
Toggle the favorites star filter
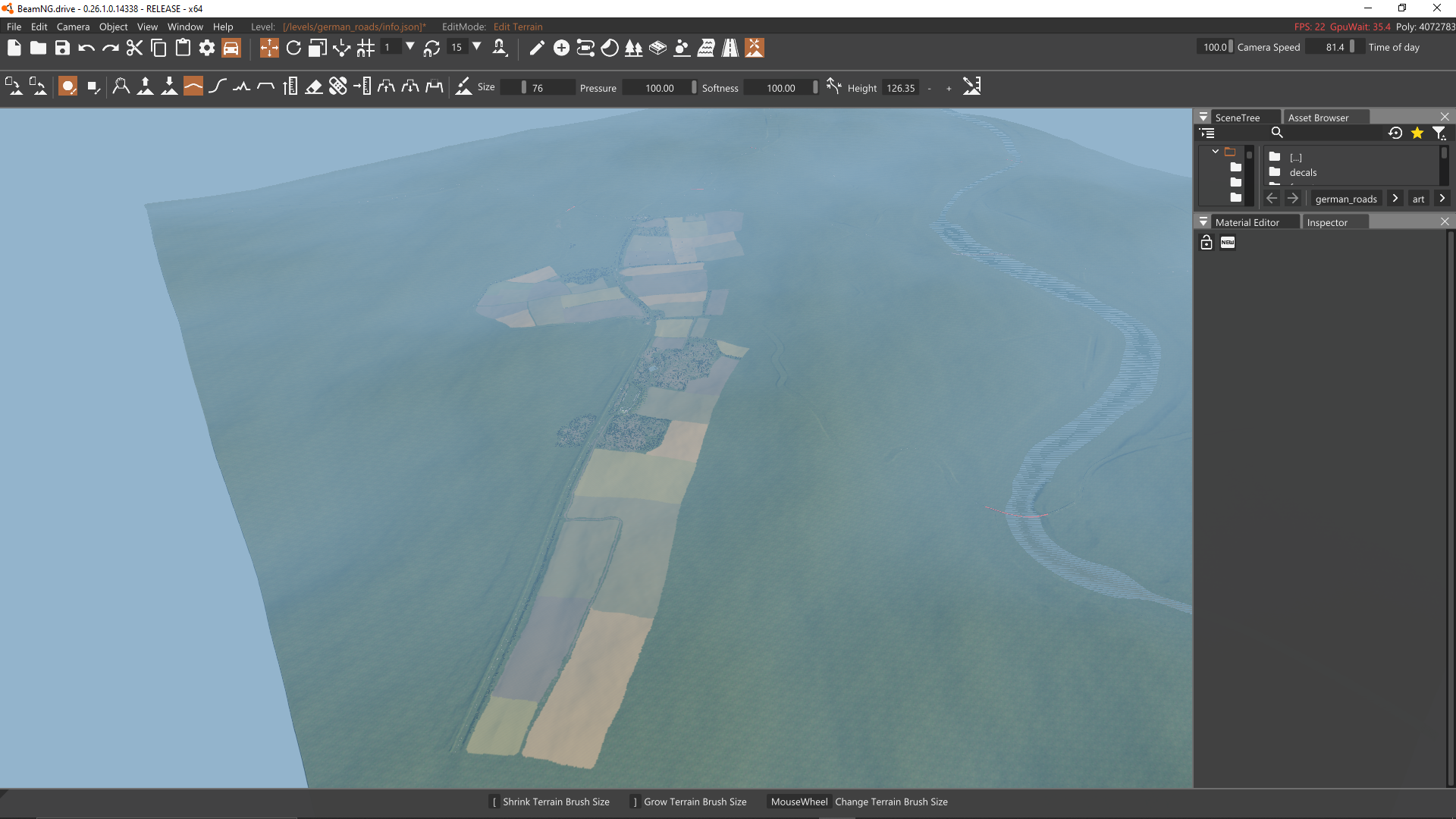click(1417, 133)
